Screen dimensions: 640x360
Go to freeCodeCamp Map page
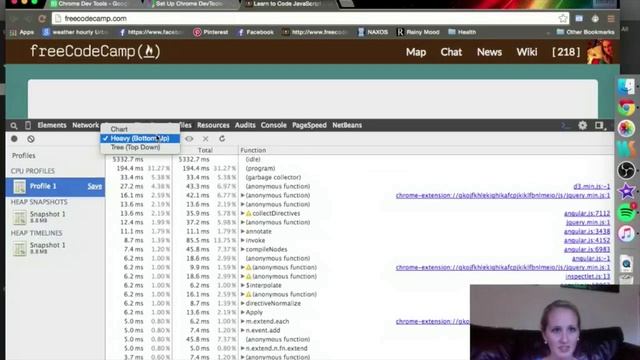point(416,52)
